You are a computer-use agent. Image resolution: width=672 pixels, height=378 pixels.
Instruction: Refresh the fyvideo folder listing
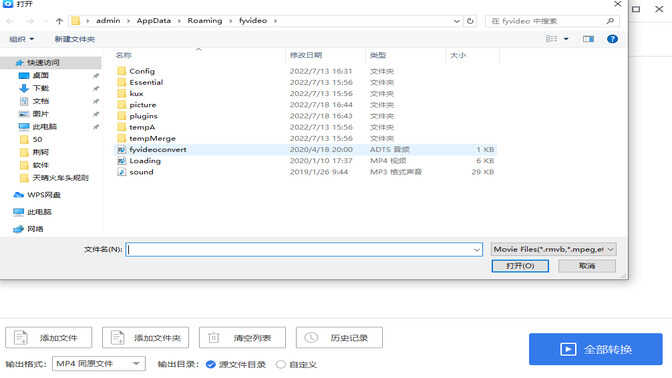pyautogui.click(x=470, y=21)
